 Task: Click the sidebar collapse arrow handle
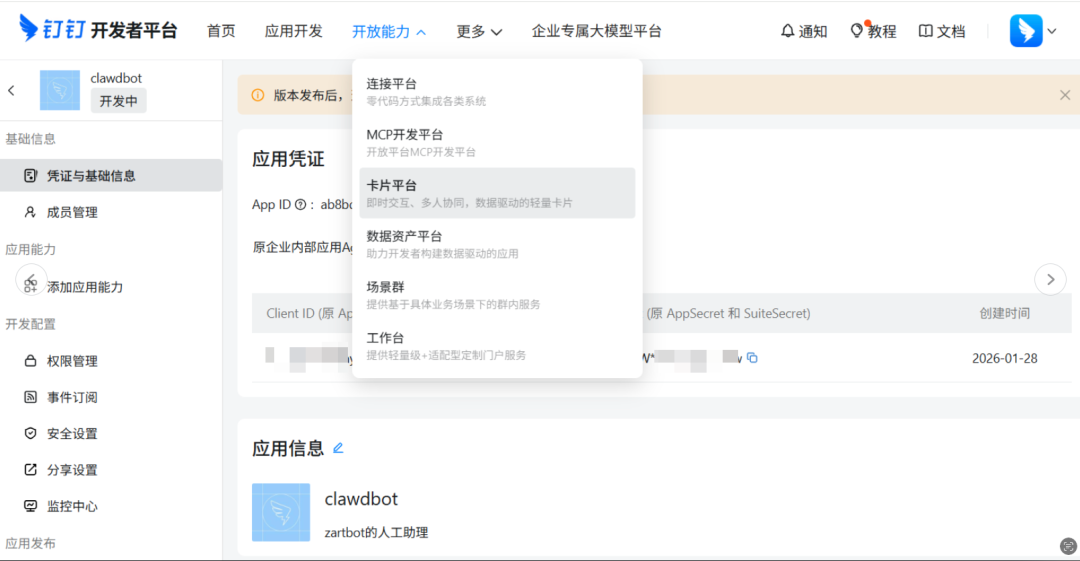30,280
